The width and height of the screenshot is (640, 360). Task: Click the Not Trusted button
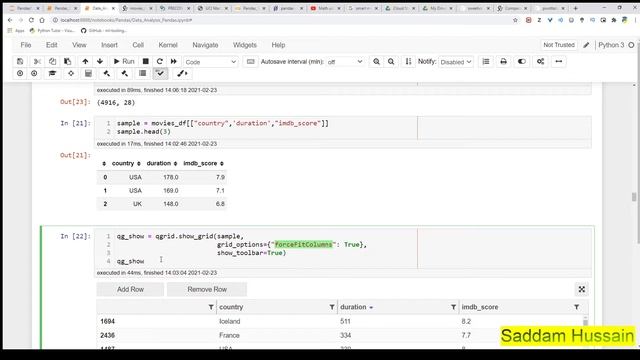(559, 45)
